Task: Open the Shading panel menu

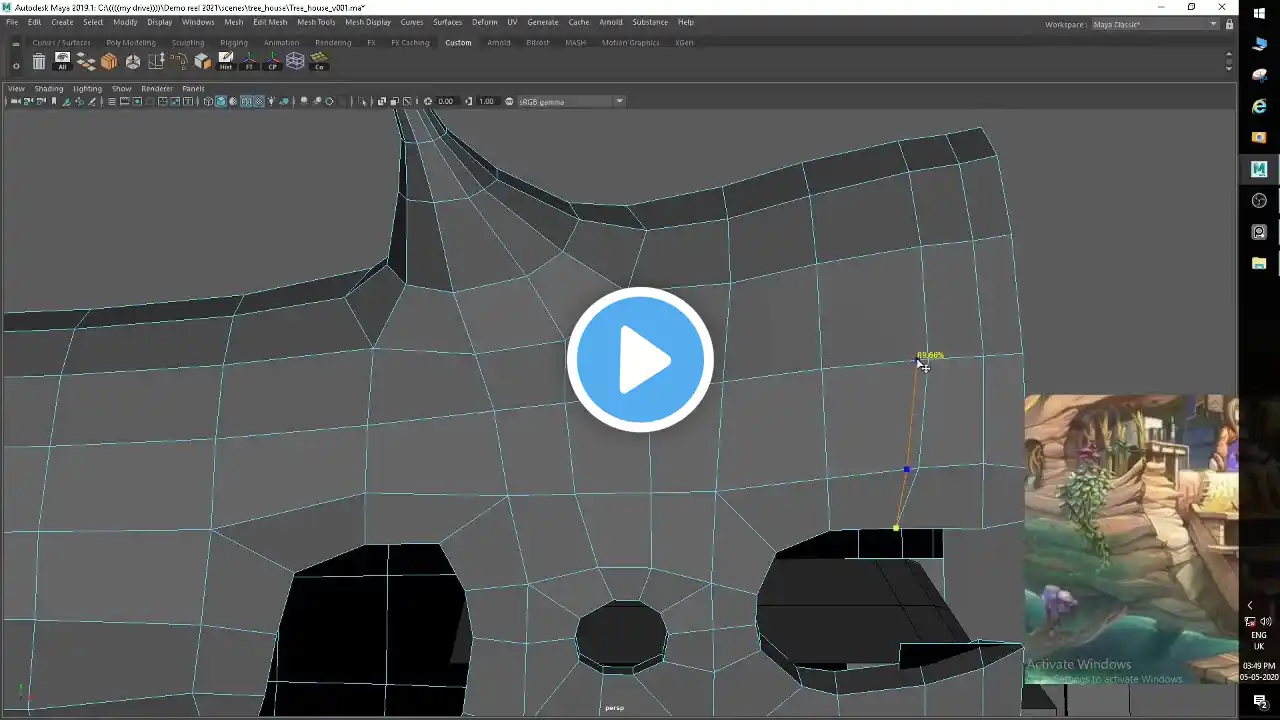Action: coord(49,88)
